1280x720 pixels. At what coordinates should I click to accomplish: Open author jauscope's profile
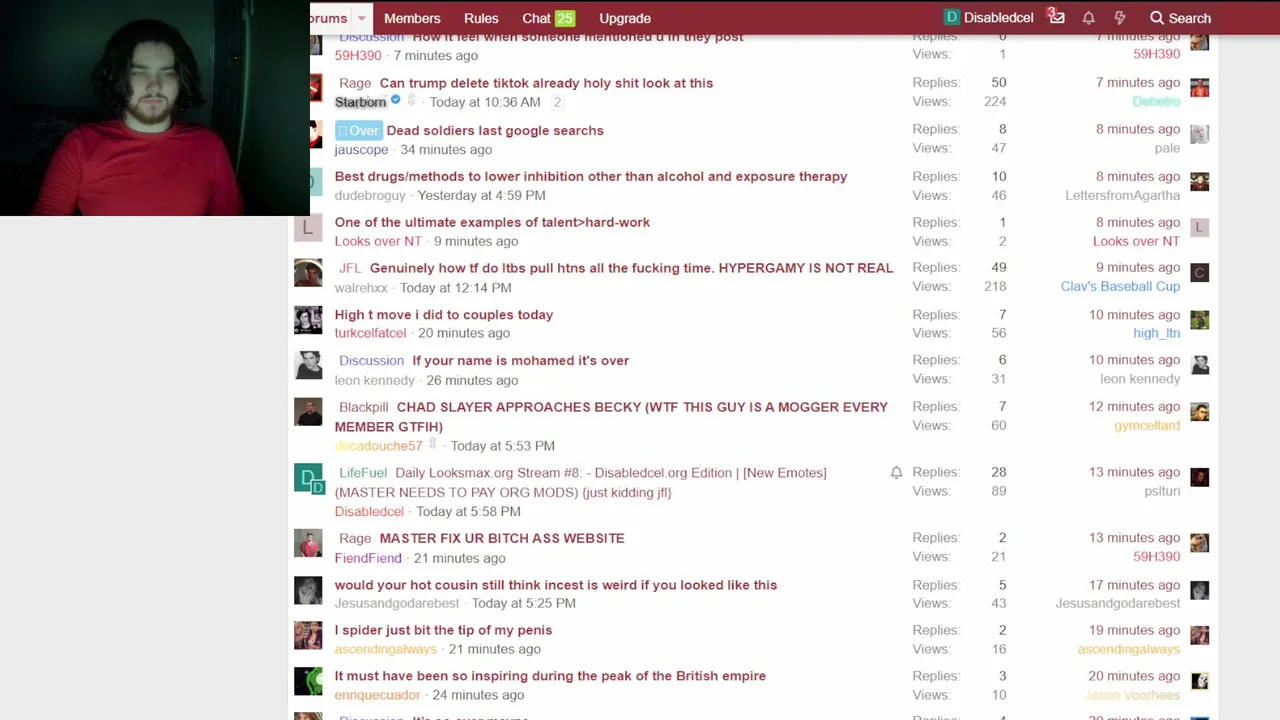click(x=361, y=150)
